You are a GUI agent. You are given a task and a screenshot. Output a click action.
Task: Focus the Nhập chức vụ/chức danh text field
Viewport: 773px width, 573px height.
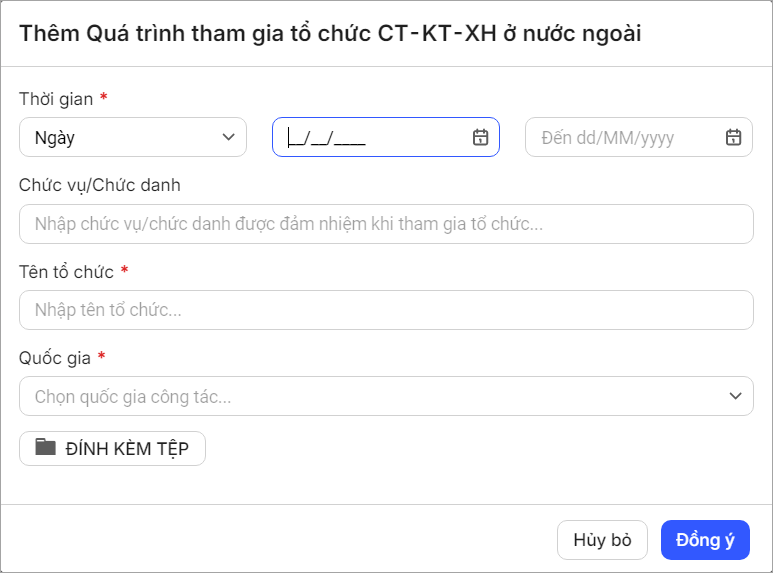pos(386,224)
